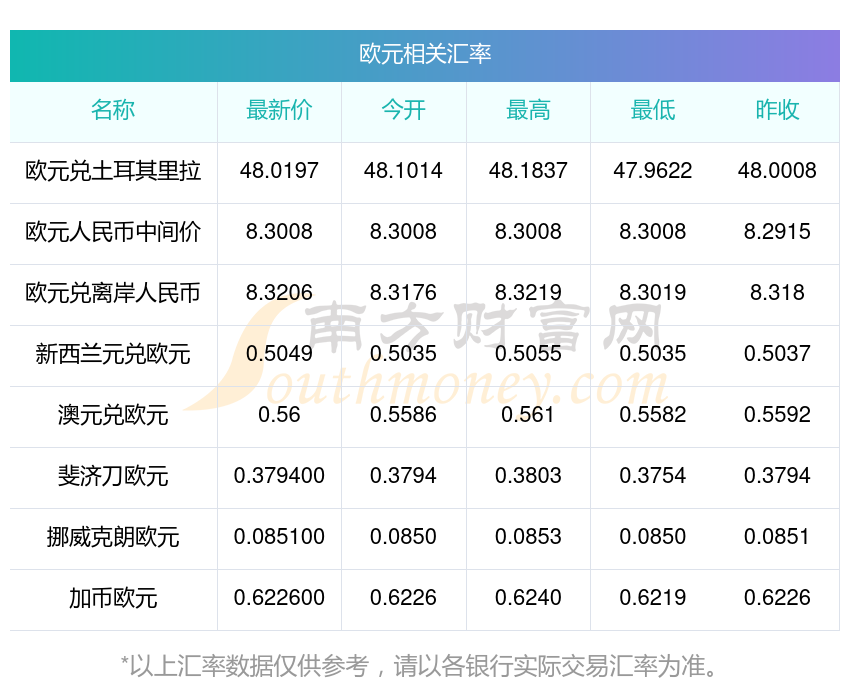Select the row name 澳元兑欧元

[x=113, y=415]
